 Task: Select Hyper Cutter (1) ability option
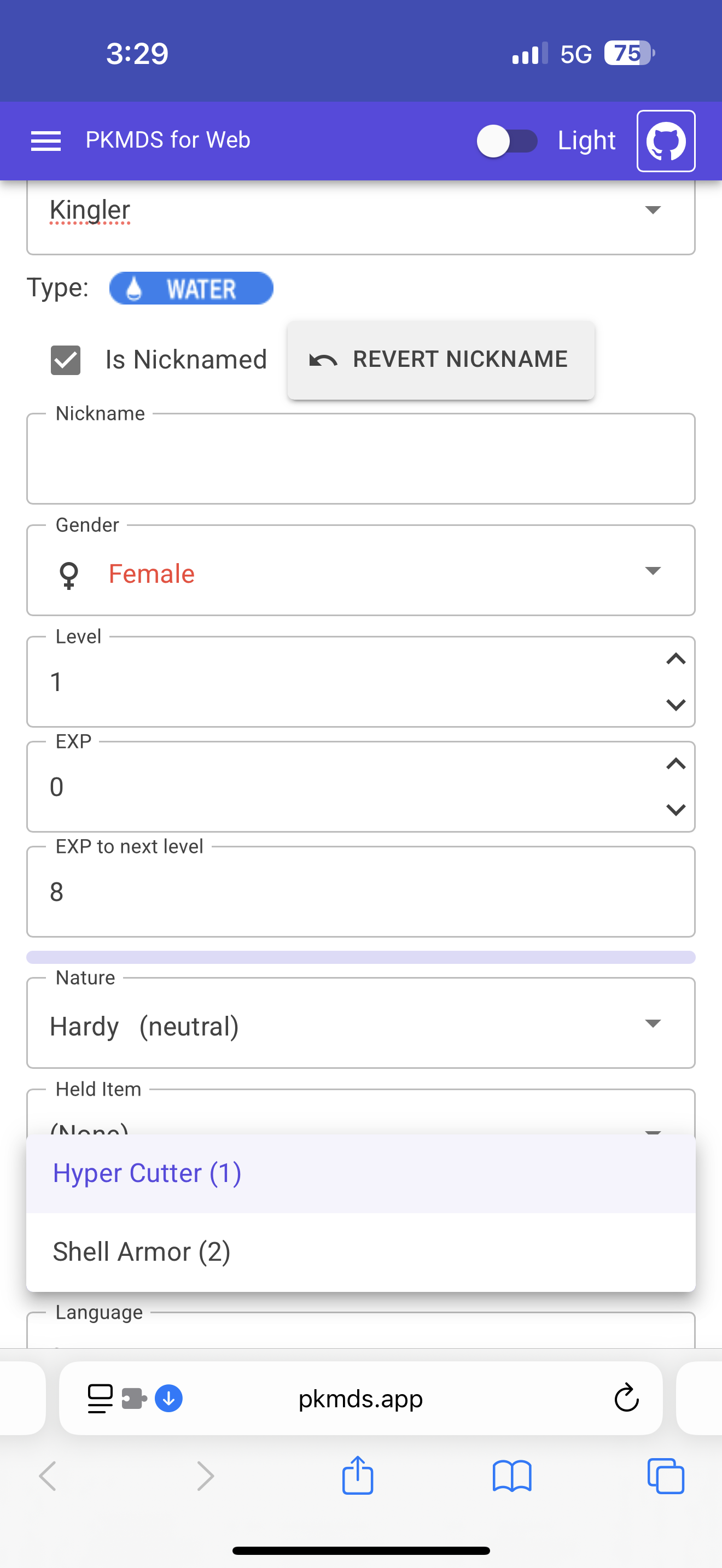pyautogui.click(x=360, y=1173)
